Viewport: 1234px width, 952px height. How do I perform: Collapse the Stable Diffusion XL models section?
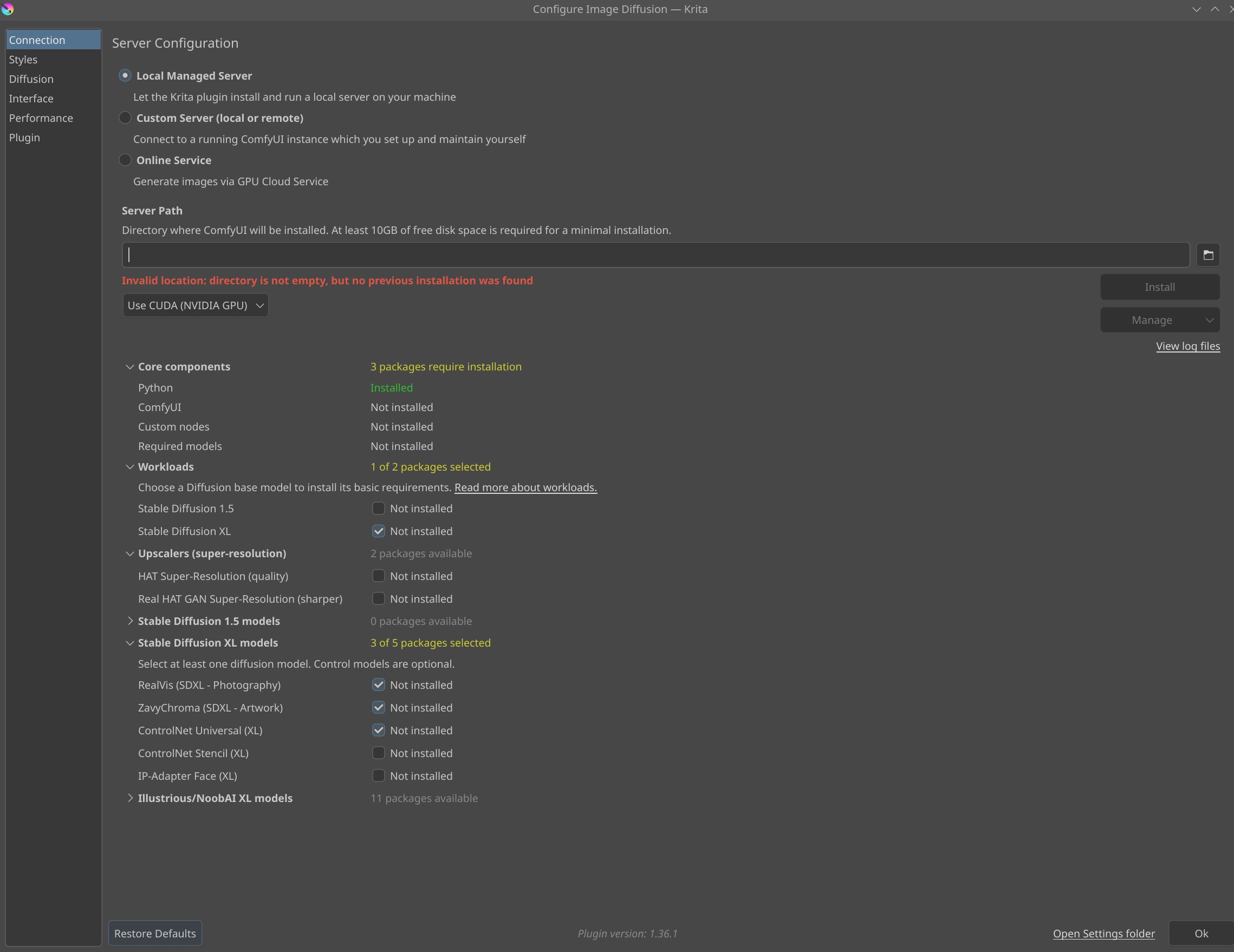click(130, 643)
